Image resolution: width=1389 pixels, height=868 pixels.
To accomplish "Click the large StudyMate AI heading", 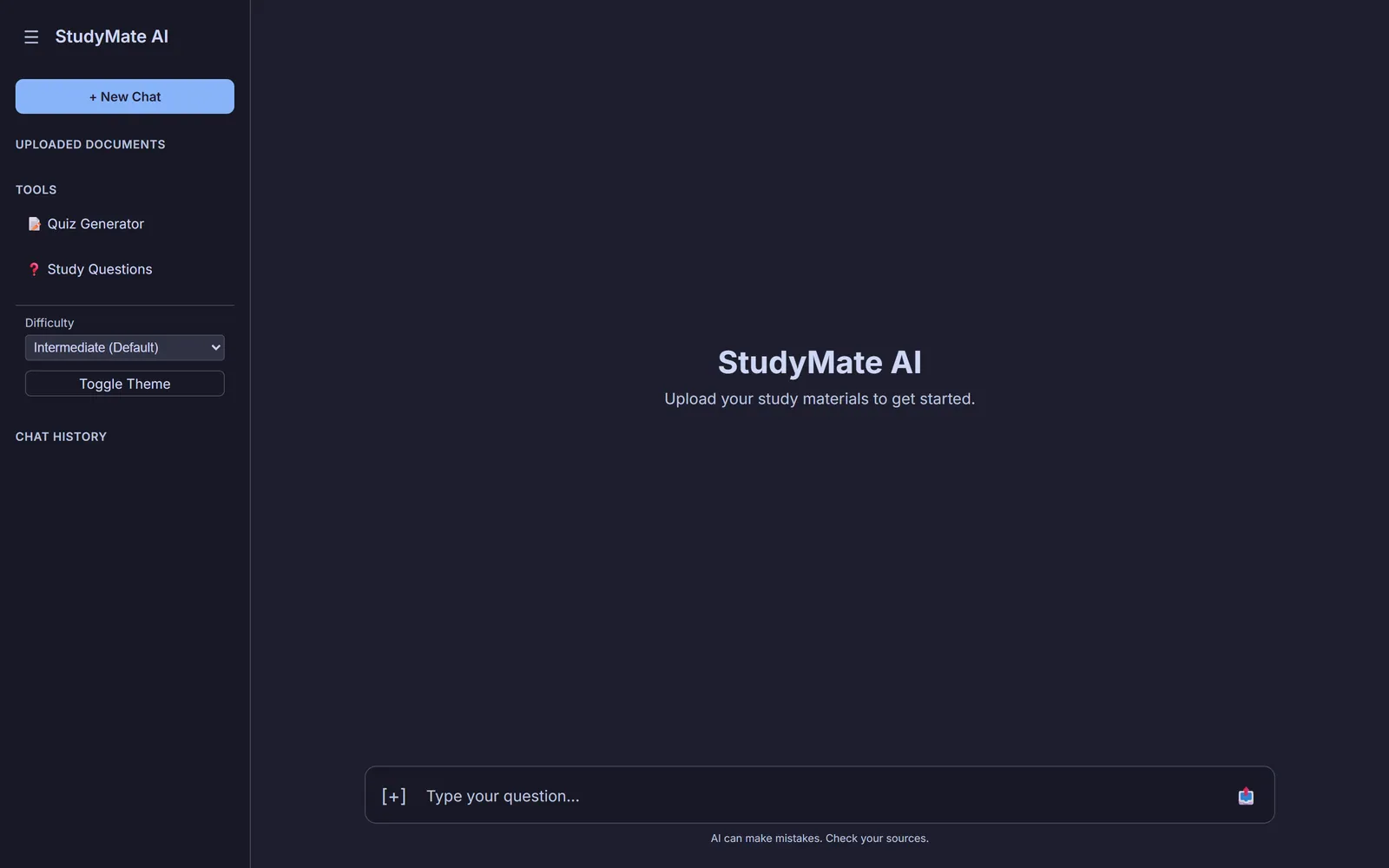I will click(820, 362).
